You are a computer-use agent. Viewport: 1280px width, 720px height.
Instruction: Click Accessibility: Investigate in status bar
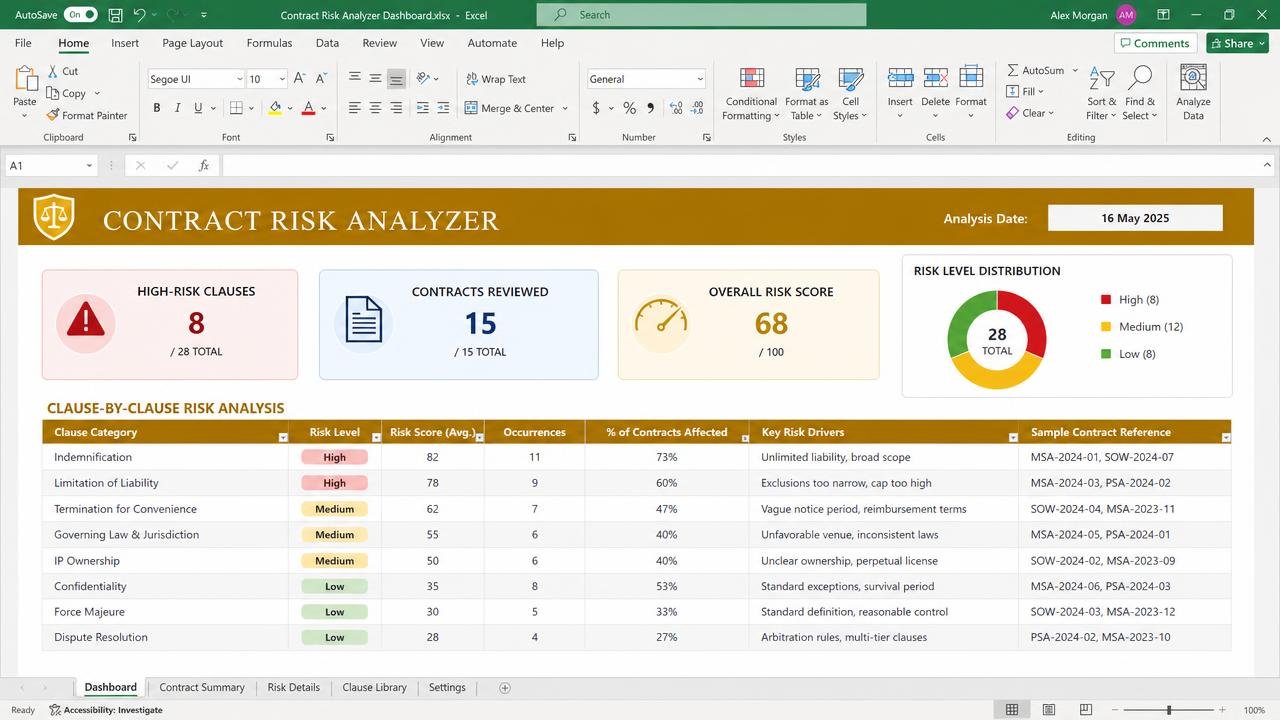pos(105,710)
